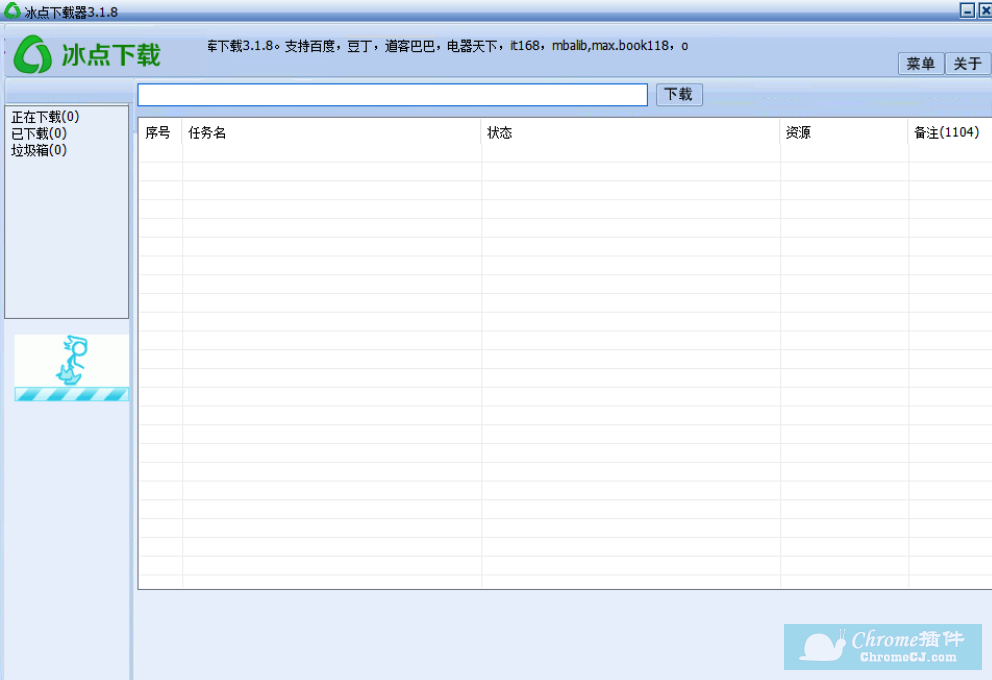Close the 冰点下载器 window
992x680 pixels.
[x=985, y=10]
